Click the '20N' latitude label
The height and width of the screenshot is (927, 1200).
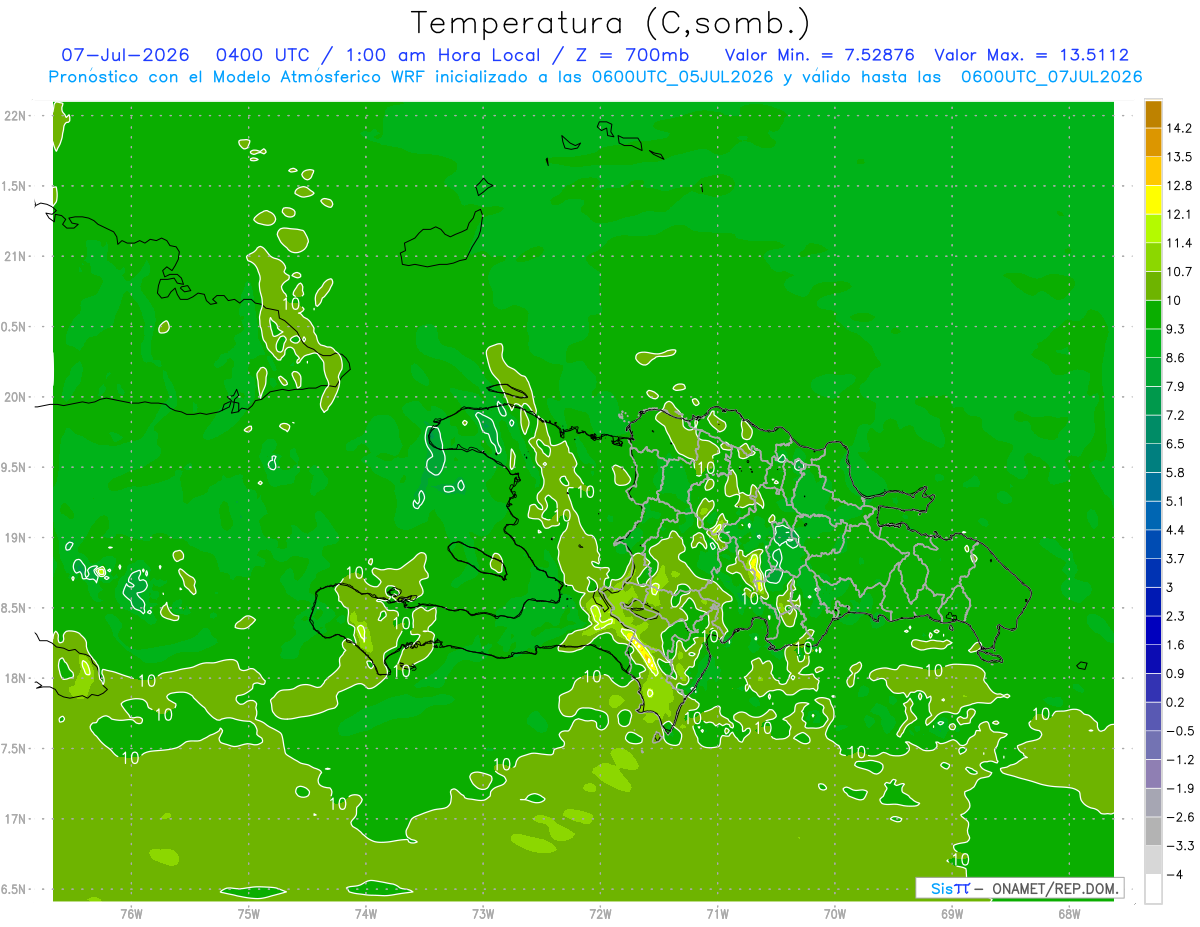click(x=14, y=397)
